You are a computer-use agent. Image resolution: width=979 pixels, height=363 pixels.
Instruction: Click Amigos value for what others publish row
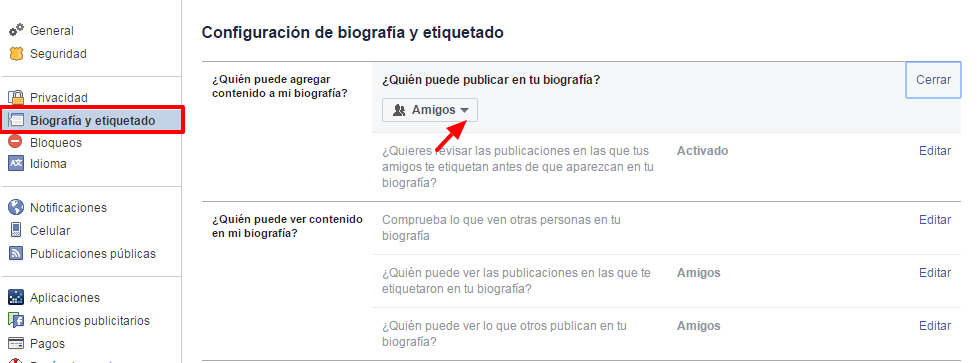coord(699,326)
